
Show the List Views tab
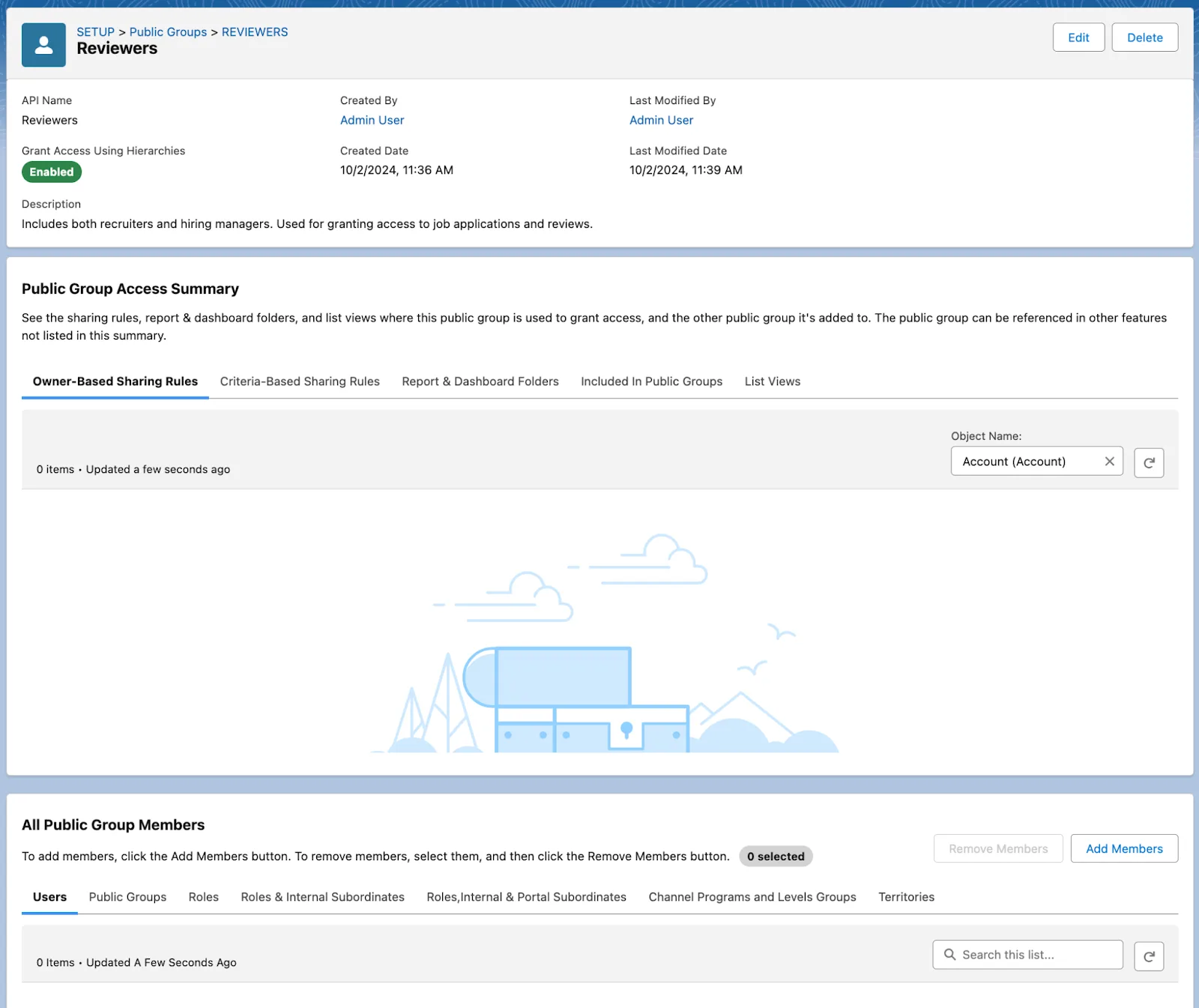pyautogui.click(x=773, y=381)
